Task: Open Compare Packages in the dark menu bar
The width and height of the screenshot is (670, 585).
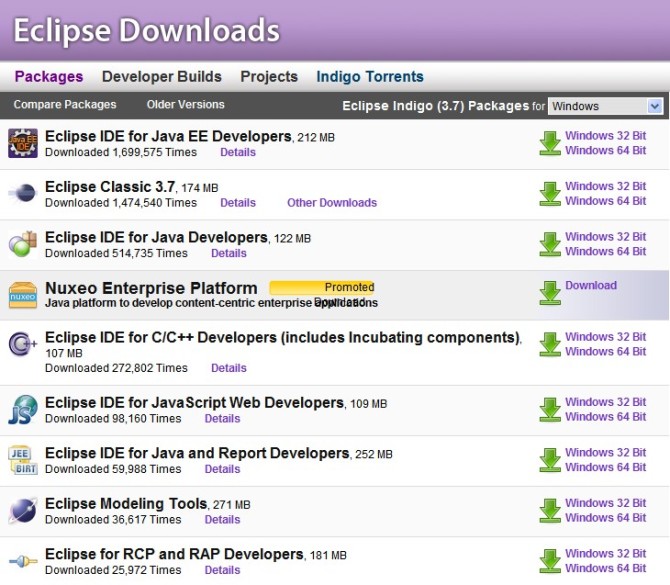Action: [x=65, y=105]
